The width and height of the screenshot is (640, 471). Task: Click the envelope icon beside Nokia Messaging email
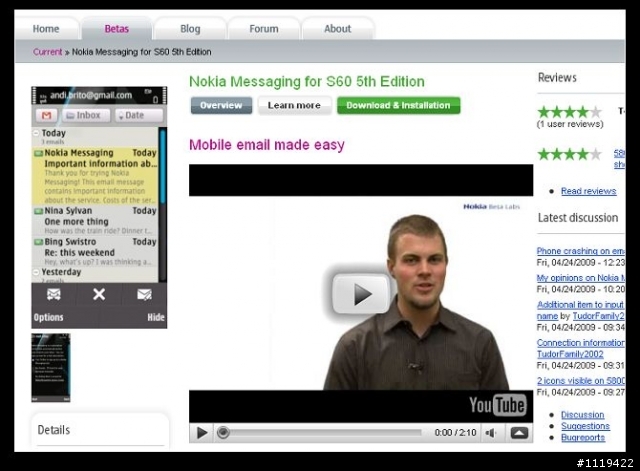38,153
